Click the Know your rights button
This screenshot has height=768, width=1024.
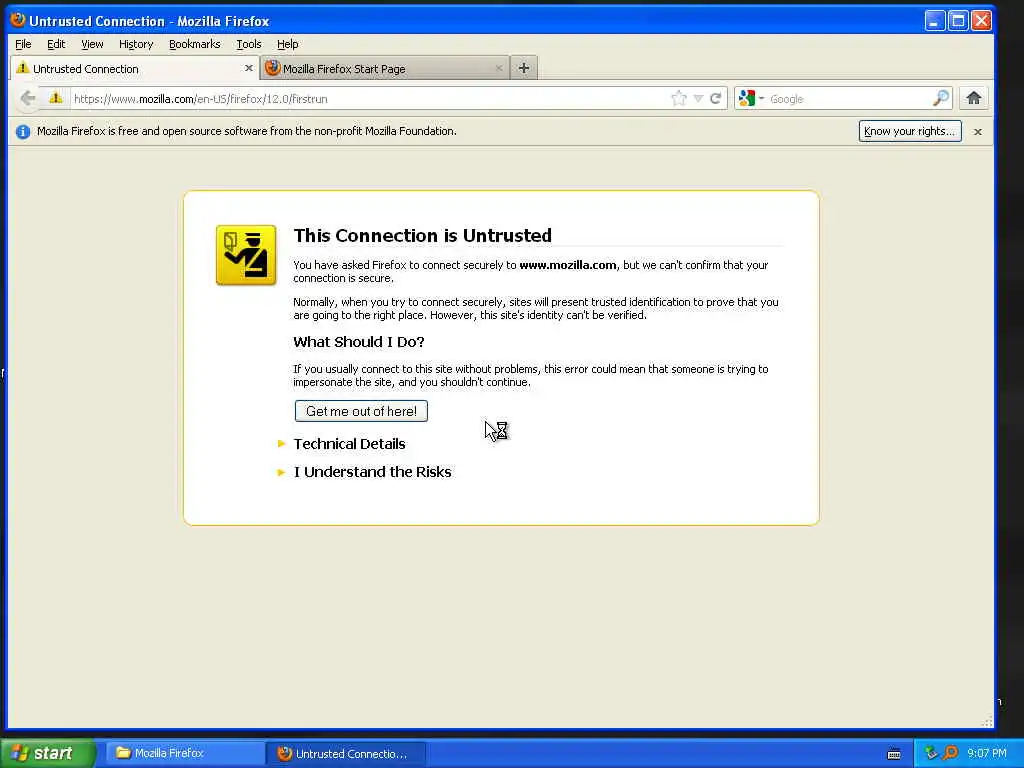tap(910, 131)
